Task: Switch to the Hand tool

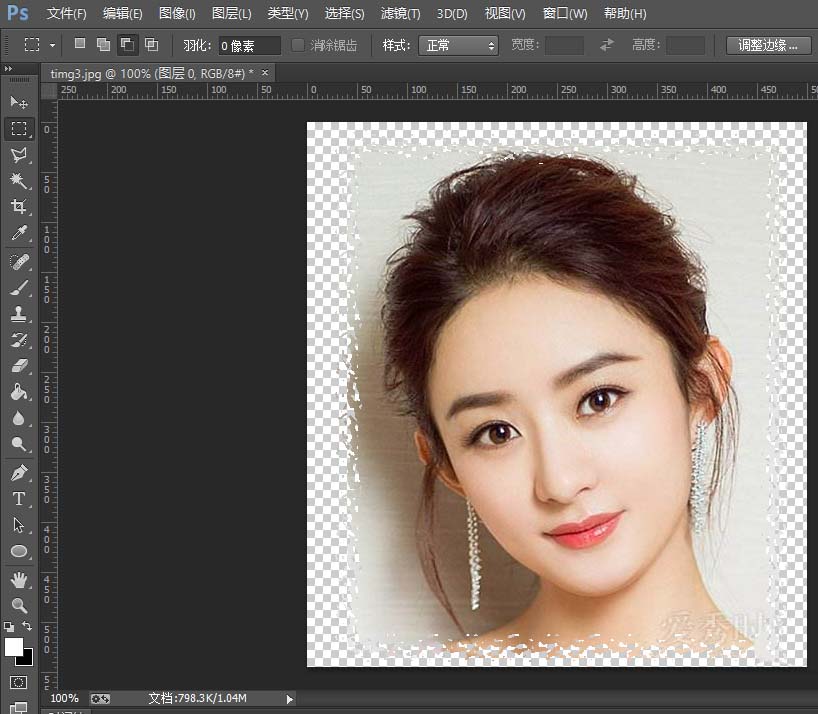Action: click(18, 579)
